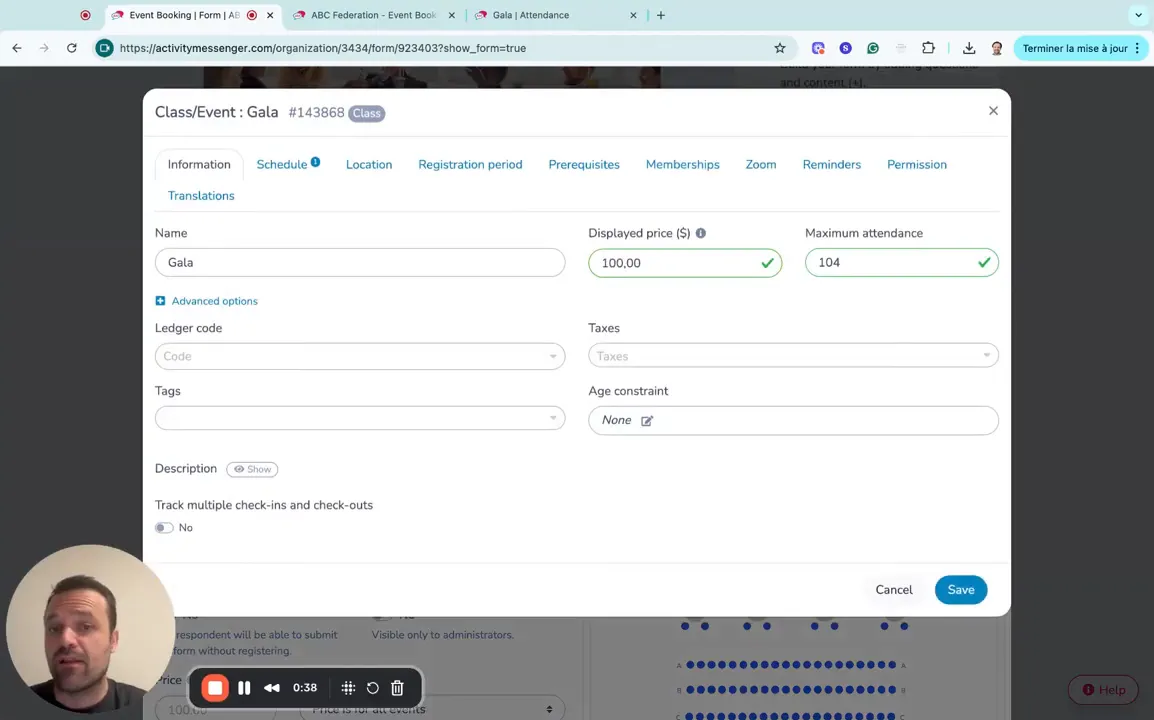Reload the page in browser toolbar
This screenshot has width=1154, height=720.
tap(71, 48)
